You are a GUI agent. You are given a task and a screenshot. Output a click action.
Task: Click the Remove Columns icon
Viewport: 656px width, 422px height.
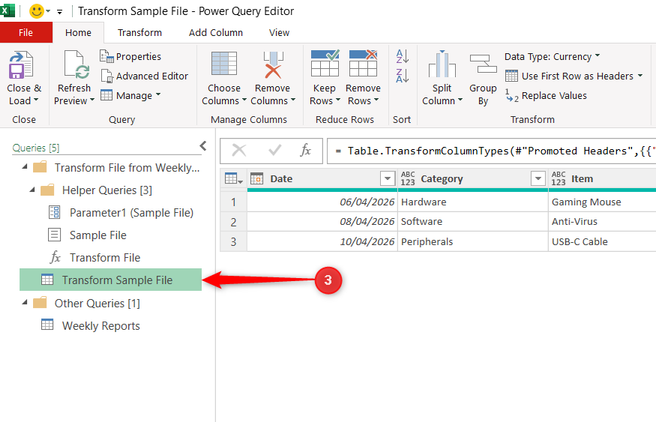point(273,64)
